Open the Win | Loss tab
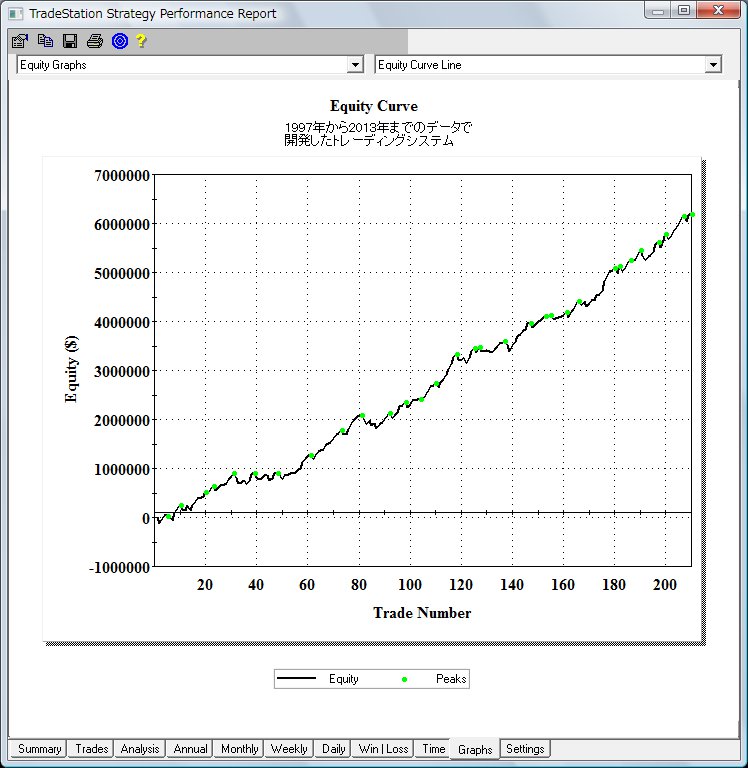Screen dimensions: 748x768 pyautogui.click(x=383, y=749)
